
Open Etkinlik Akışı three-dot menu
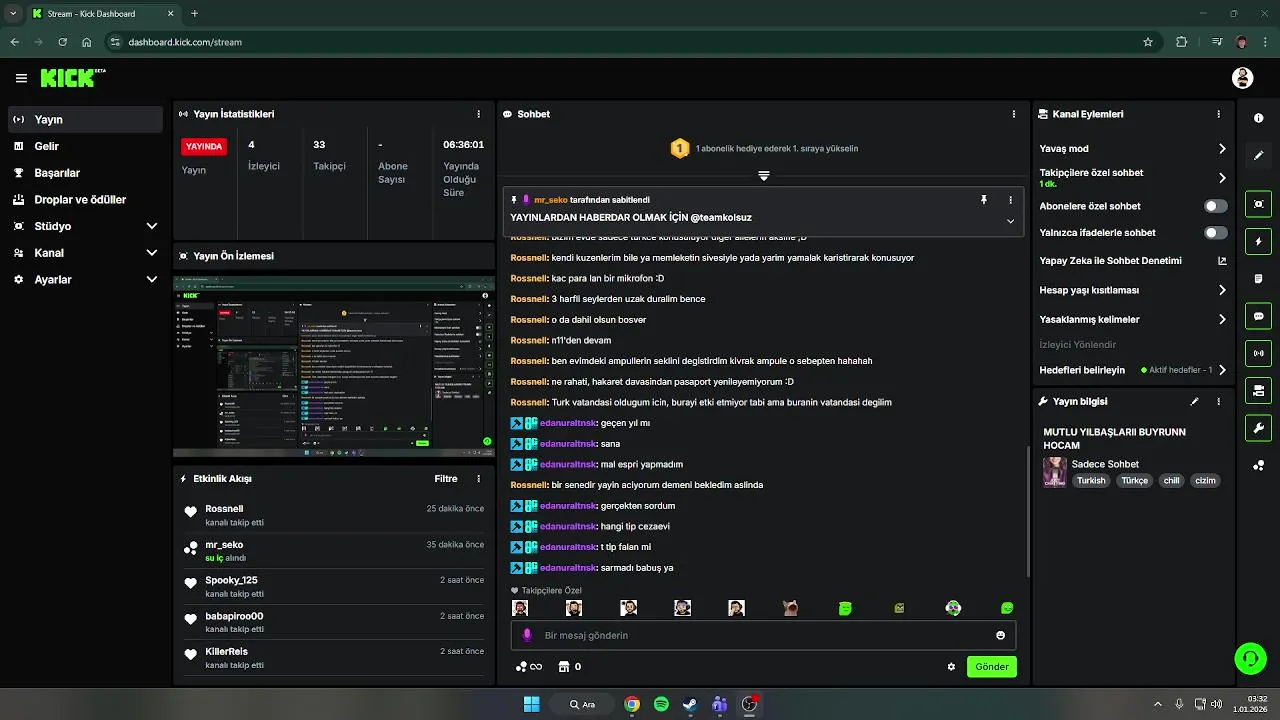coord(478,479)
